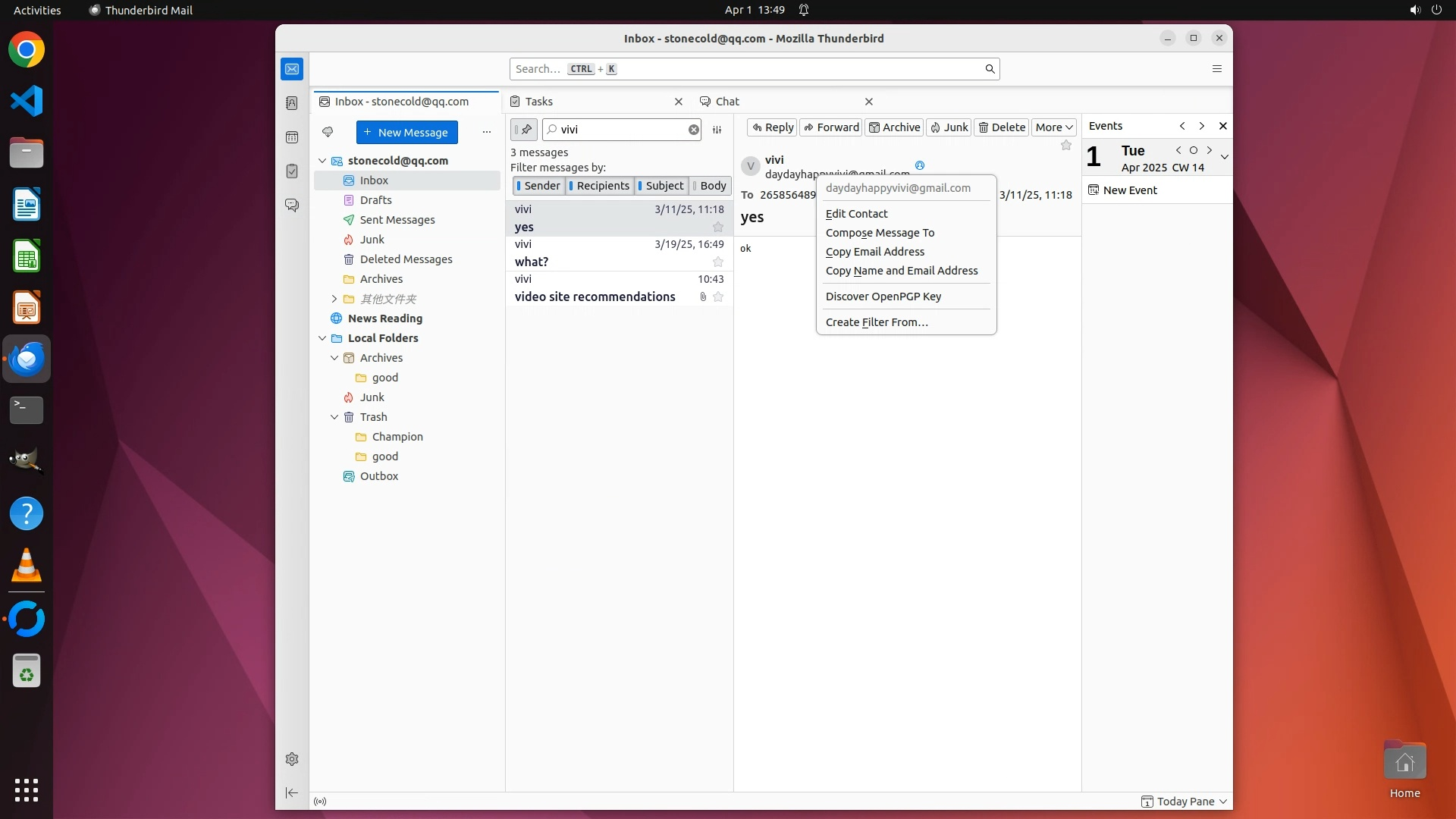Screen dimensions: 1456x819
Task: Click the Get Messages cloud icon
Action: 328,132
